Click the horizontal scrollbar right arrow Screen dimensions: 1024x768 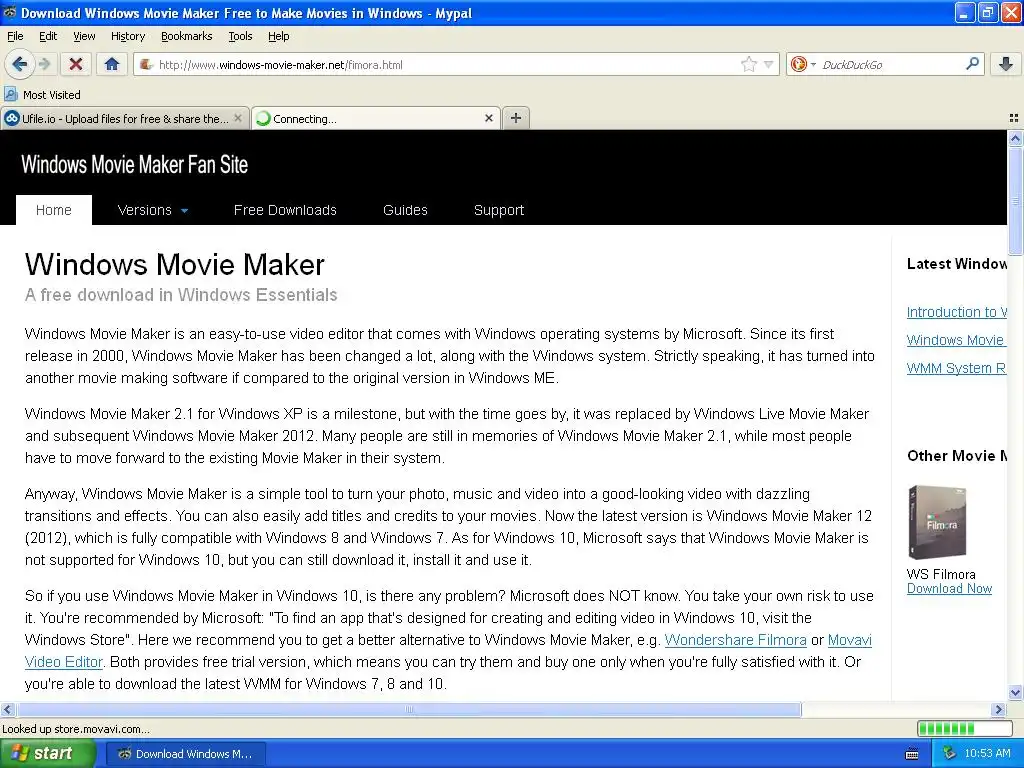[x=999, y=709]
